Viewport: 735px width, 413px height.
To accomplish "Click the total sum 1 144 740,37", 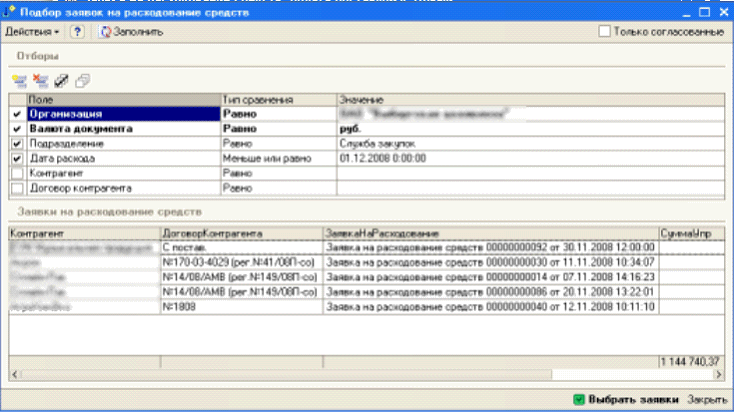I will tap(690, 362).
